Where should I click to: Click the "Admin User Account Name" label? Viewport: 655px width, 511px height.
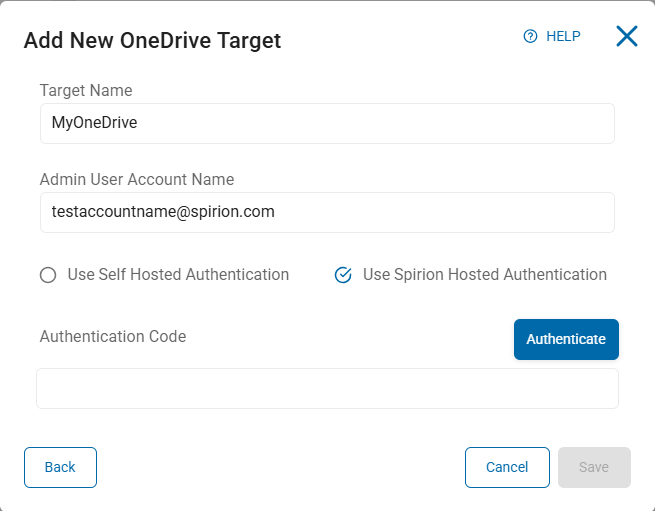tap(137, 180)
